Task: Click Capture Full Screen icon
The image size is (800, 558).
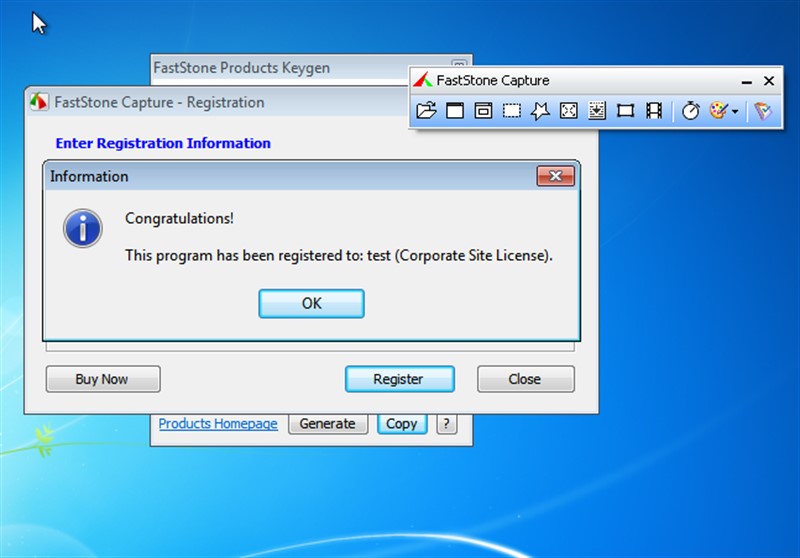Action: [569, 111]
